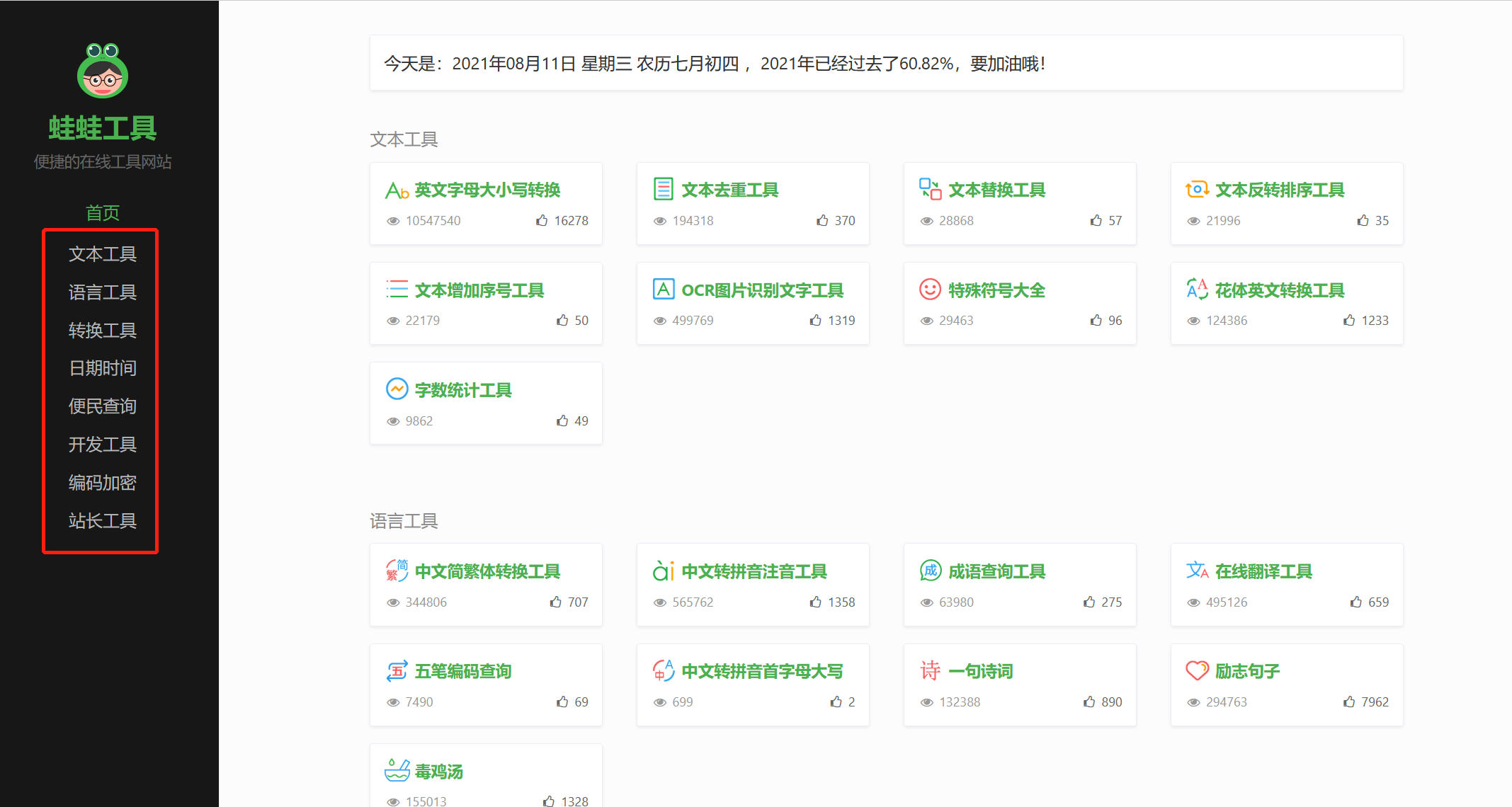This screenshot has width=1512, height=807.
Task: Click the 五笔编码查询 icon
Action: click(x=397, y=671)
